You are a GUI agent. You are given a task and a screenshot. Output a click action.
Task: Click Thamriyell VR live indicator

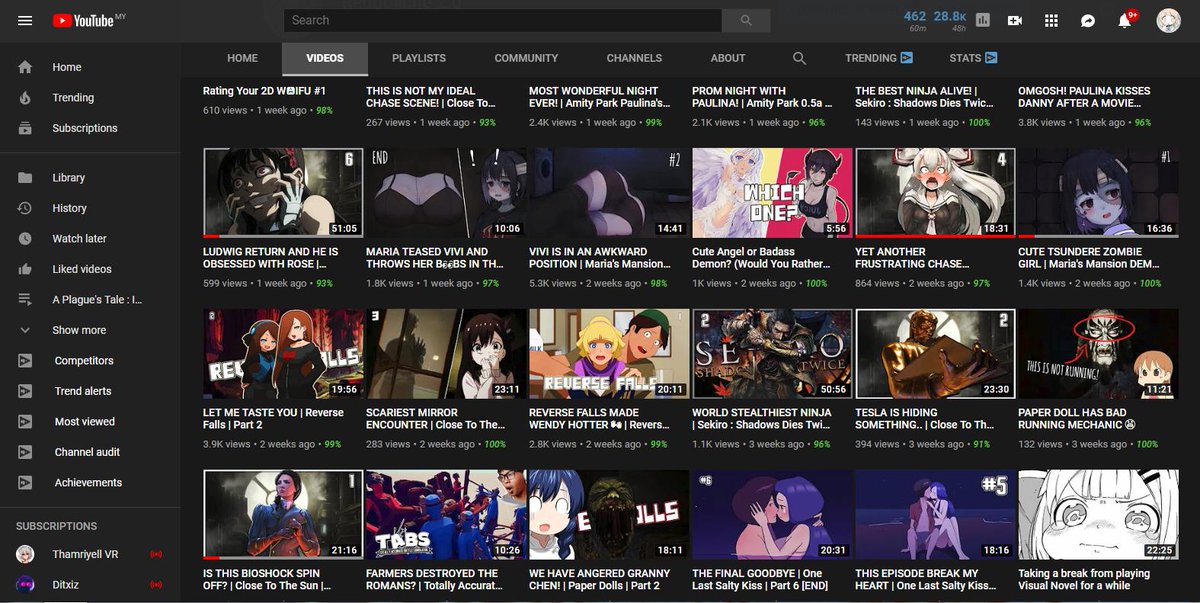[155, 554]
